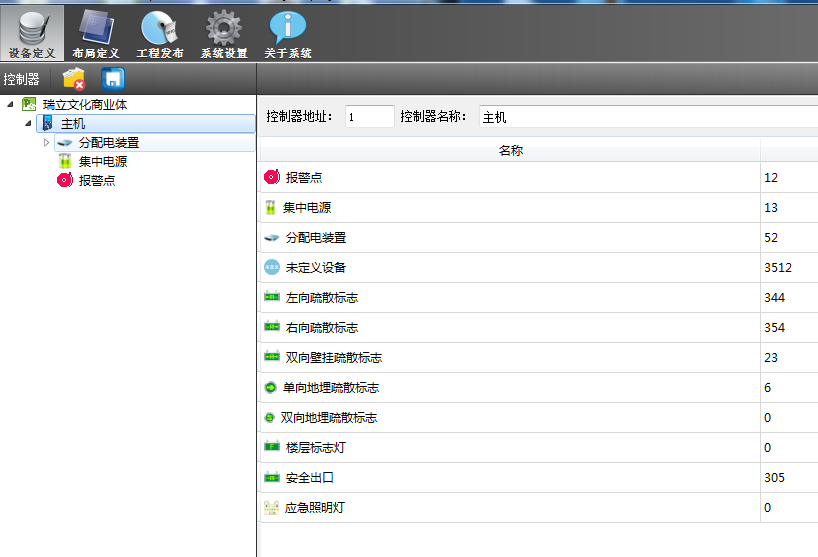Click the 单向地埋疏散标志 arrow icon

270,387
